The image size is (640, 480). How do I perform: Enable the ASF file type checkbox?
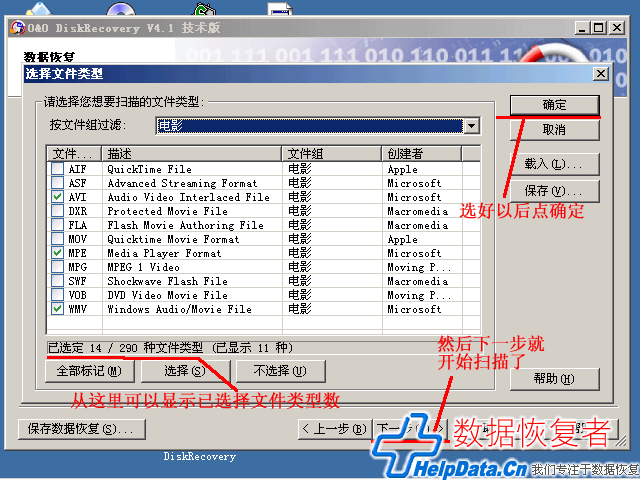point(58,182)
